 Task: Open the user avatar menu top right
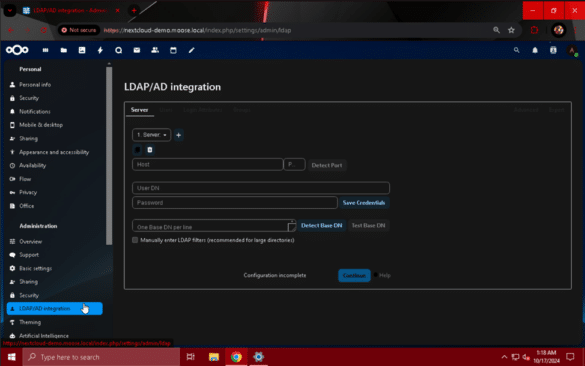[572, 50]
